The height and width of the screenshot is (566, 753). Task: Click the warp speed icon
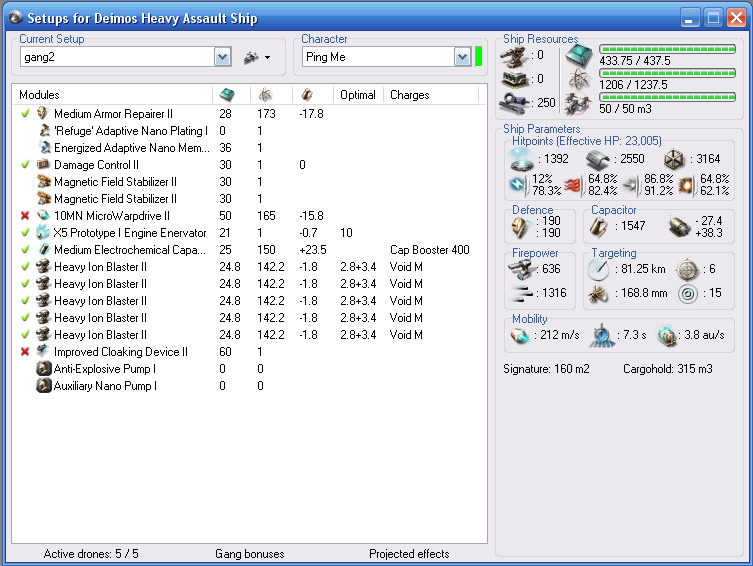click(x=668, y=335)
